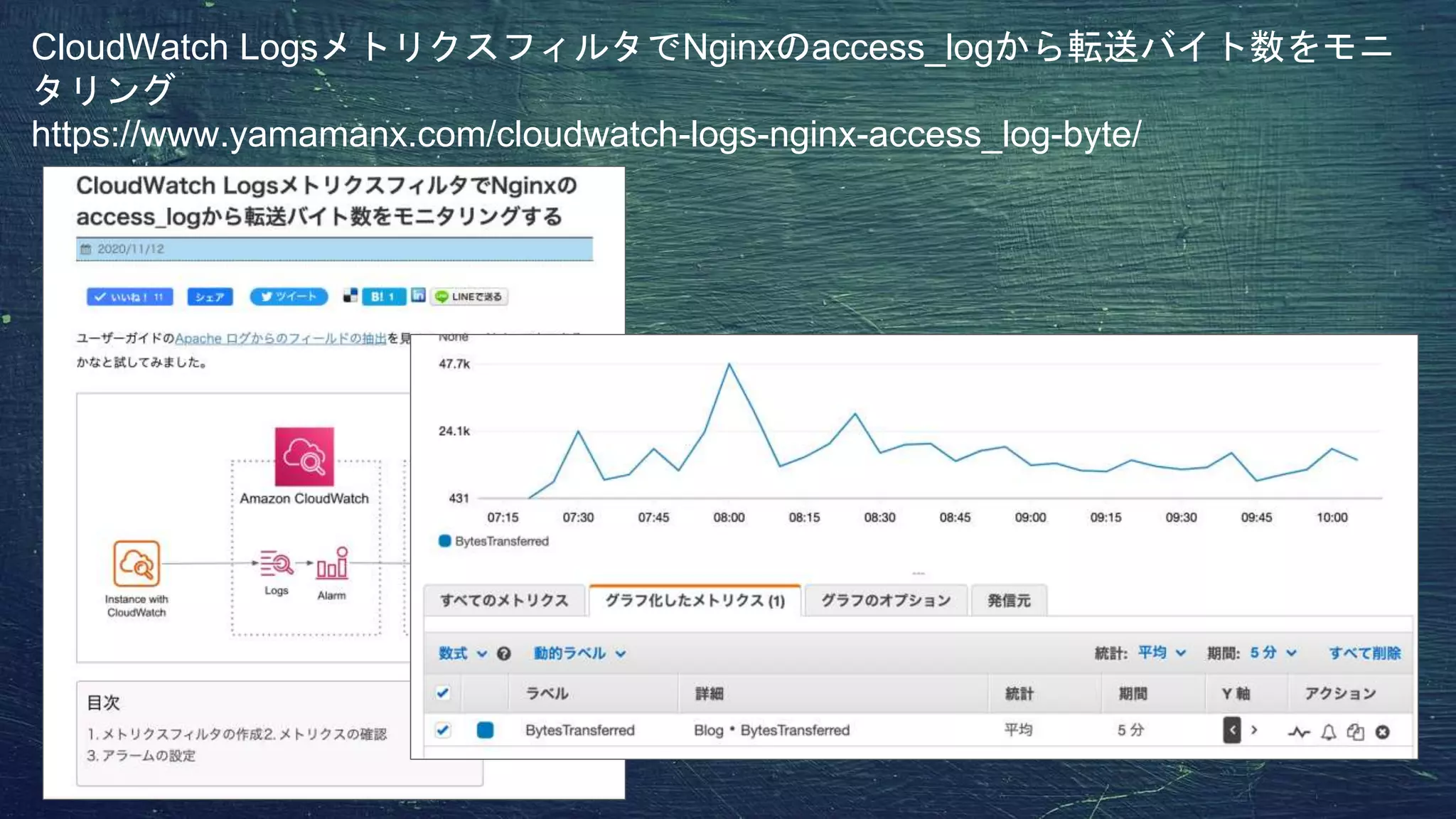Click the Delicious bookmark icon

point(350,296)
